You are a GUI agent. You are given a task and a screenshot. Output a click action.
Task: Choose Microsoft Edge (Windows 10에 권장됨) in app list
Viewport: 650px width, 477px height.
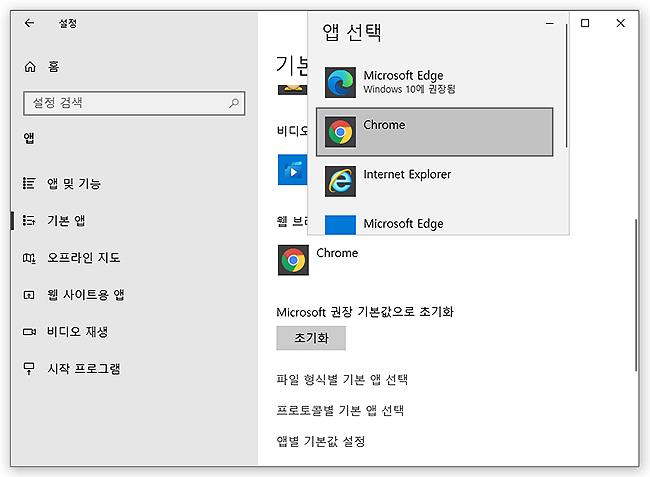point(434,82)
